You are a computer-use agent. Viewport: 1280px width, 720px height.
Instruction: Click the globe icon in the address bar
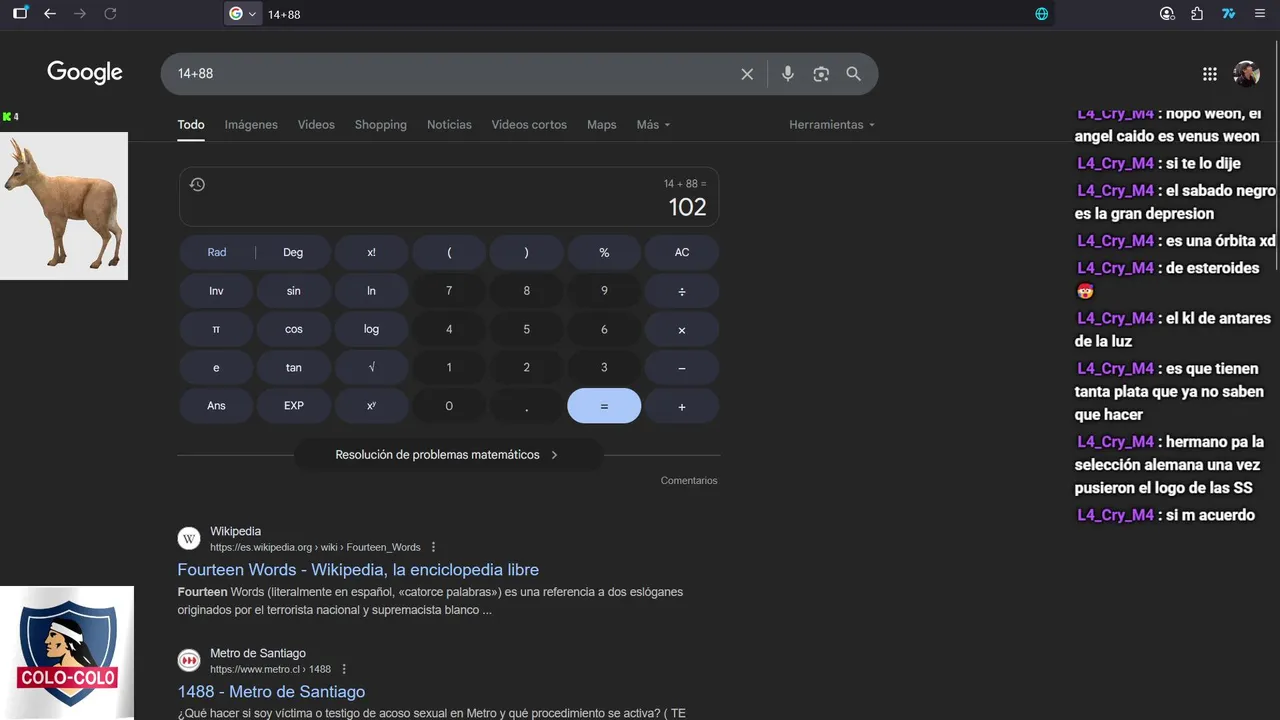(1042, 14)
